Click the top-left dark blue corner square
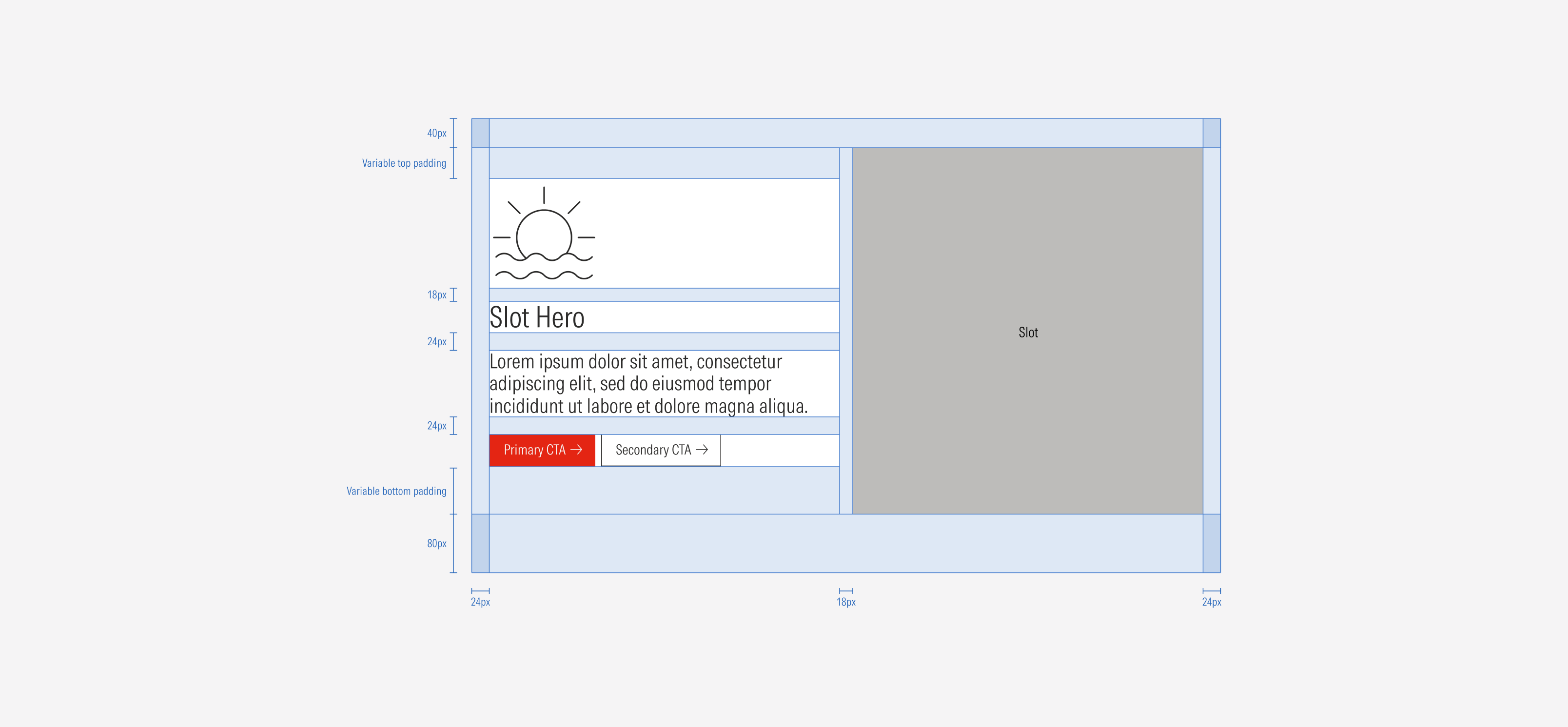 pyautogui.click(x=480, y=133)
